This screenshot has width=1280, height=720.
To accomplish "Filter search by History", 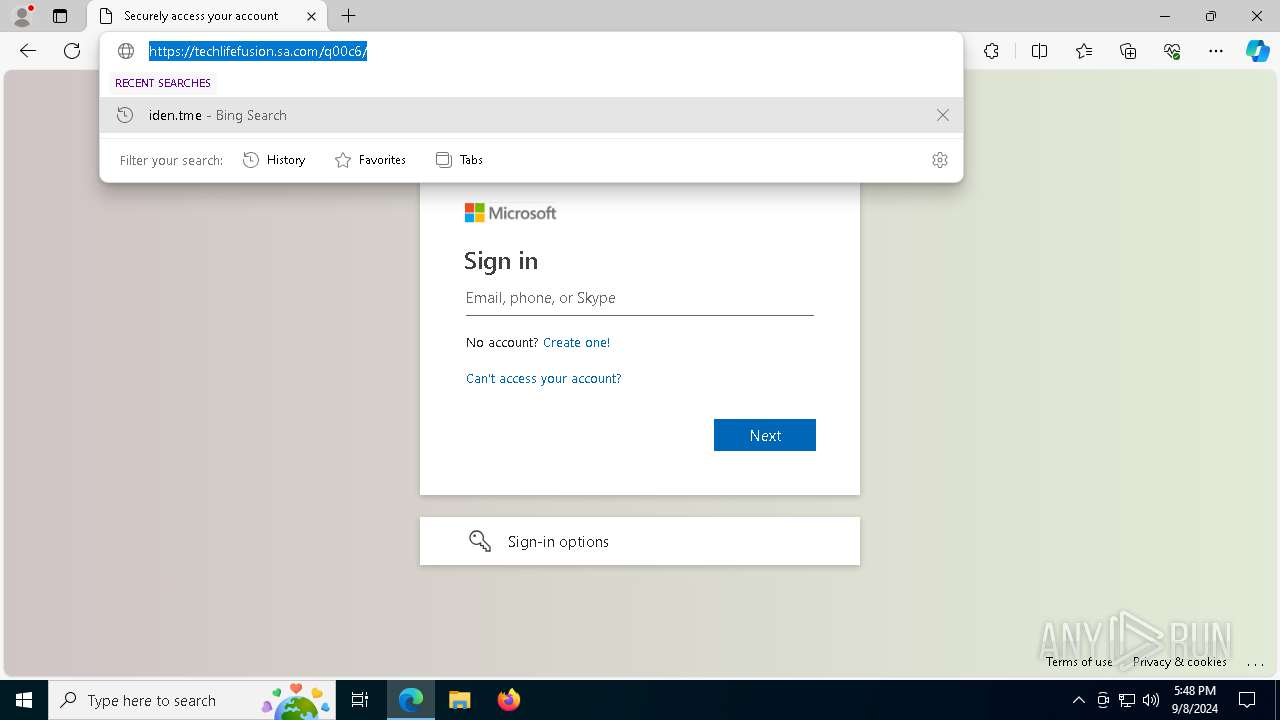I will [x=274, y=160].
